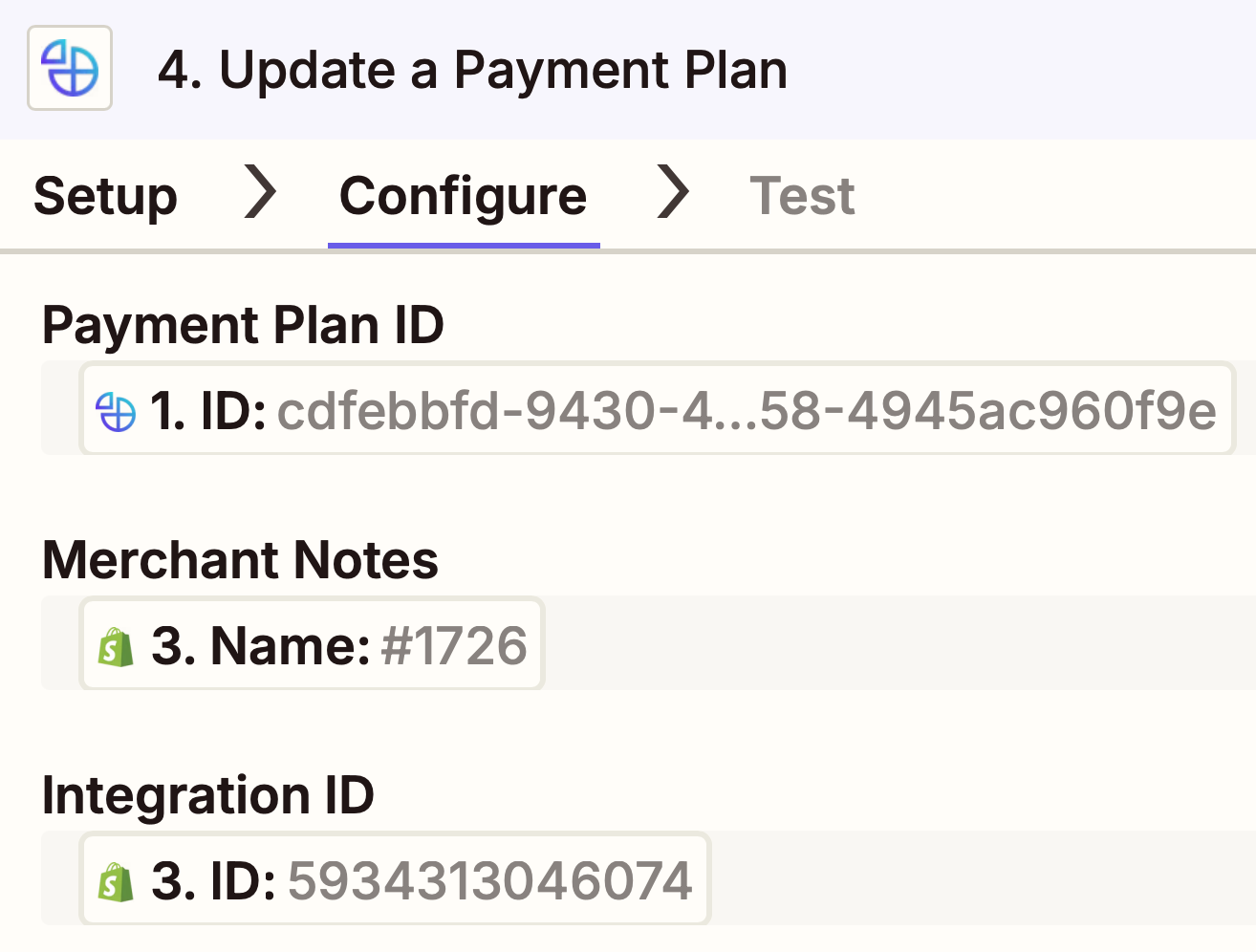Click the Shopify icon in the Integration ID pill
This screenshot has height=952, width=1256.
114,878
